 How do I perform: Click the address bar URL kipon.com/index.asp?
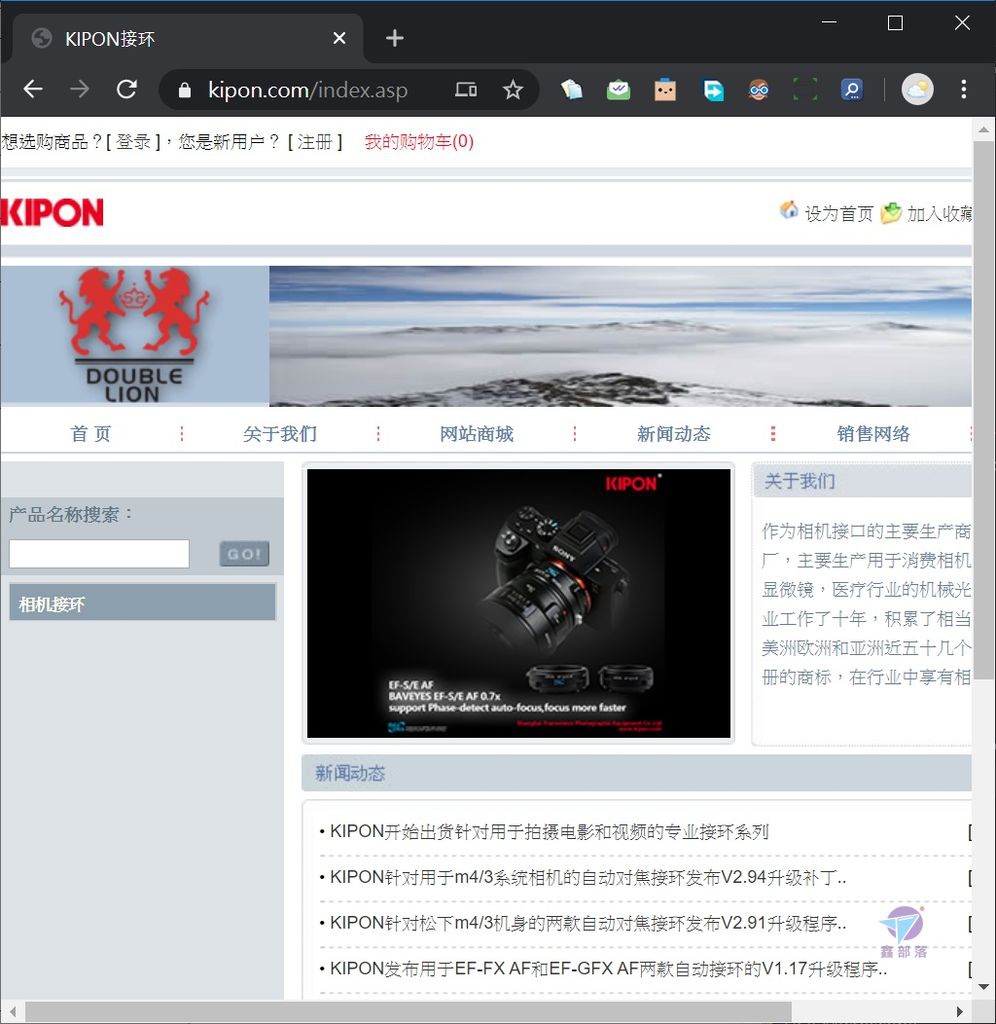click(x=308, y=89)
